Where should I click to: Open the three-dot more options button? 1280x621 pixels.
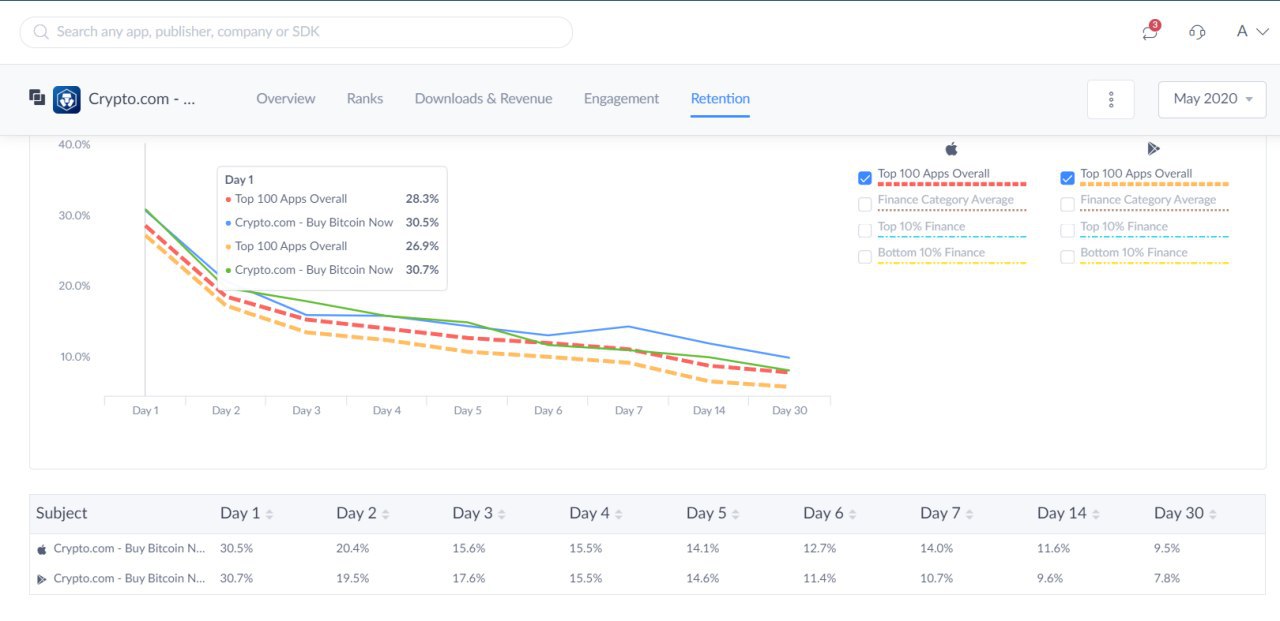1111,99
